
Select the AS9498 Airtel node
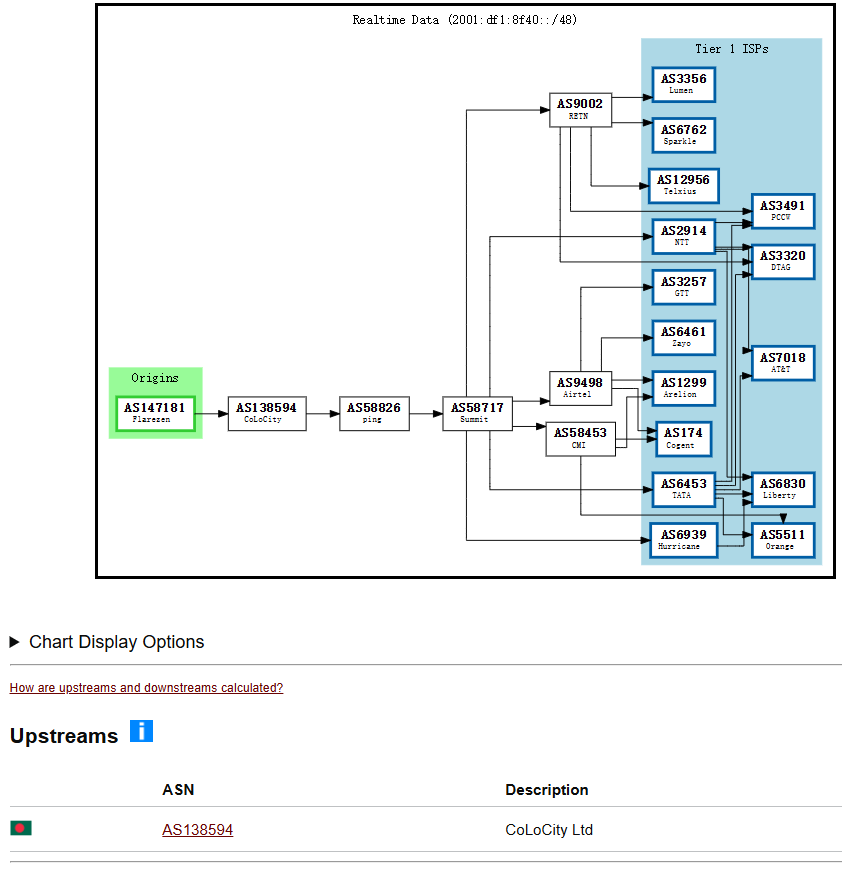point(580,388)
